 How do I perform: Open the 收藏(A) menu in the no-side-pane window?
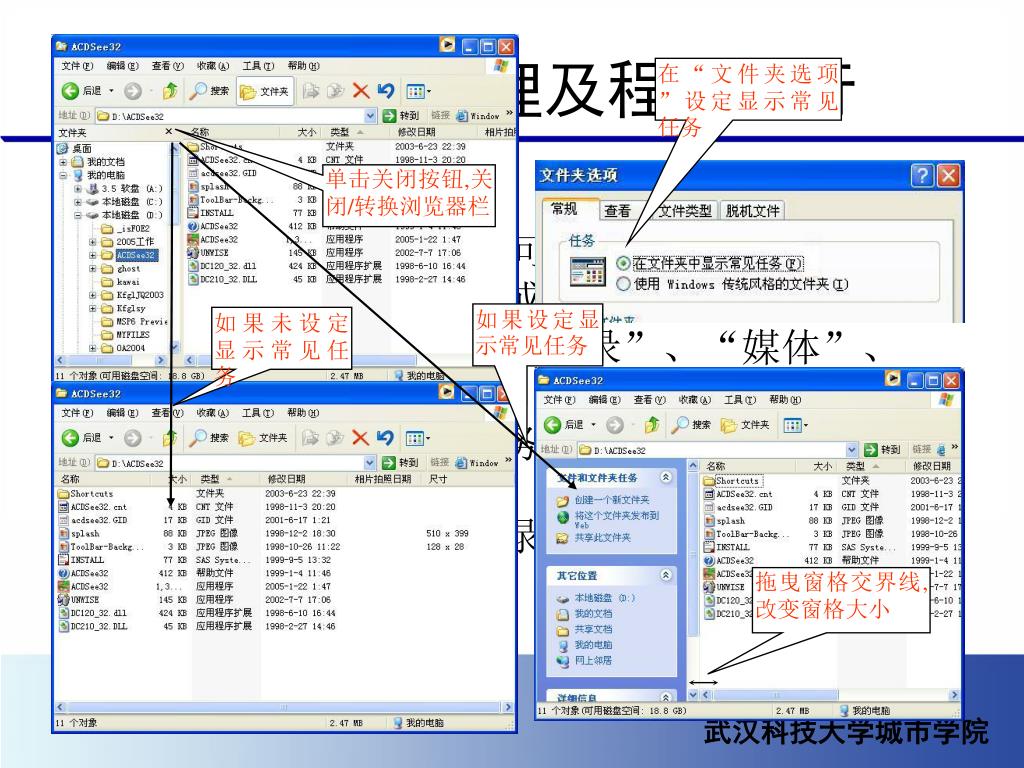click(212, 413)
